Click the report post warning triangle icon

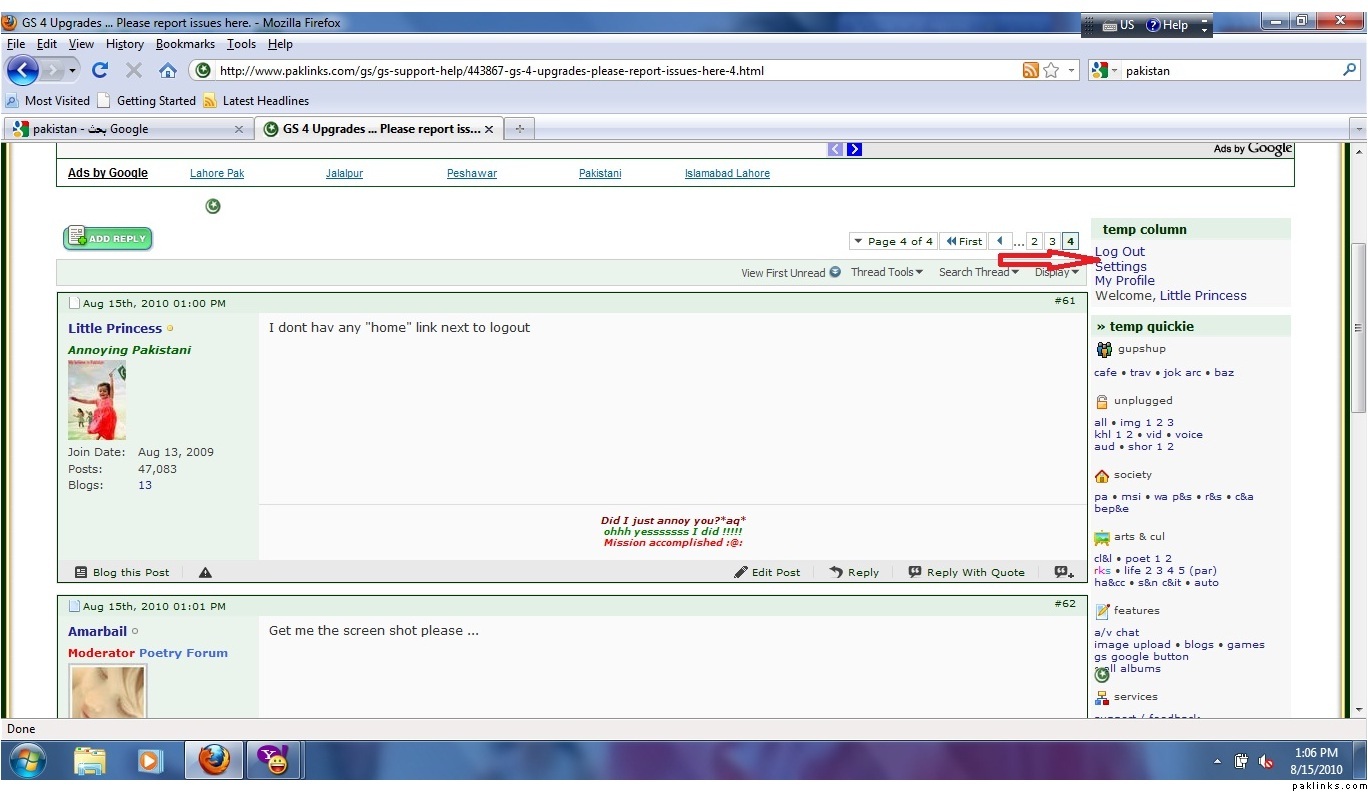(x=205, y=573)
